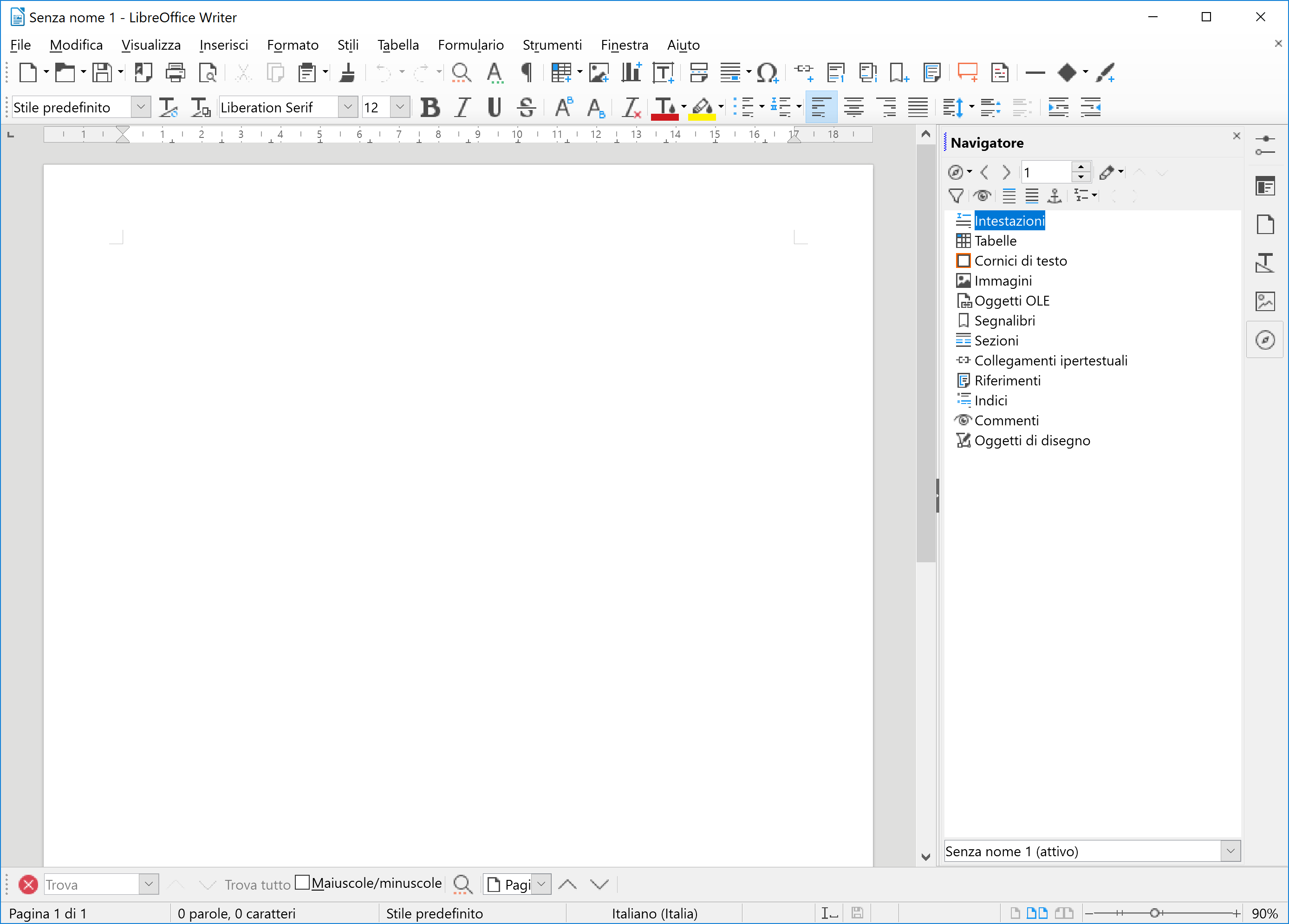Toggle formatting marks with pilcrow icon
Screen dimensions: 1289x924
pyautogui.click(x=526, y=73)
